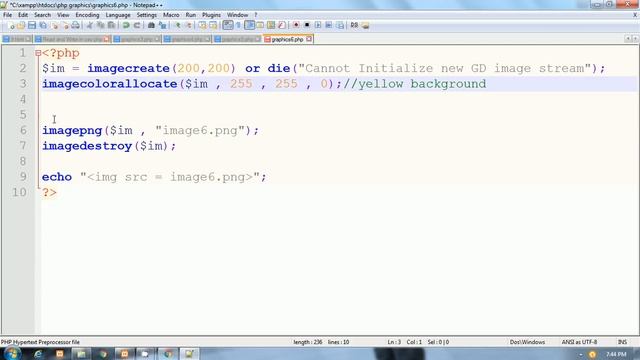Open the Plugins menu

click(211, 15)
